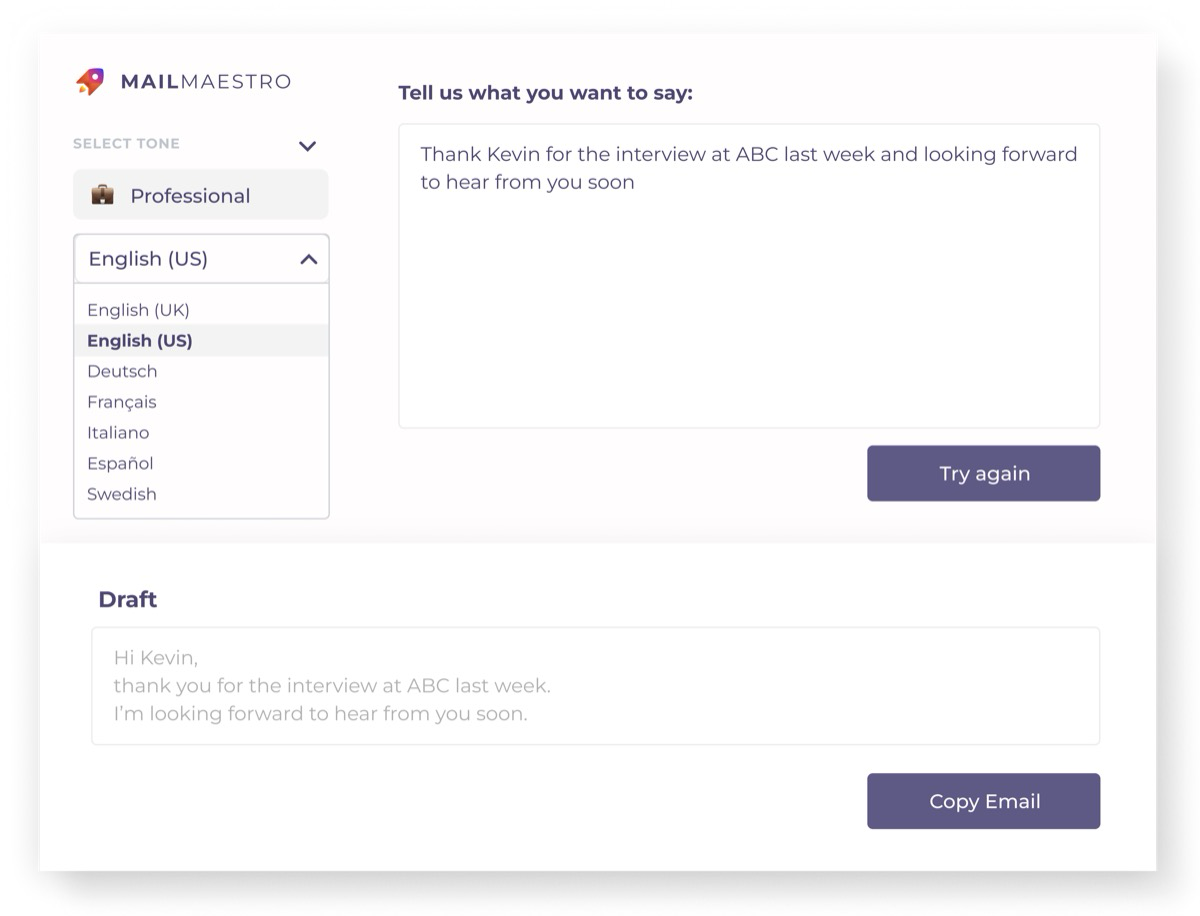
Task: Collapse the Select Tone chevron
Action: tap(307, 146)
